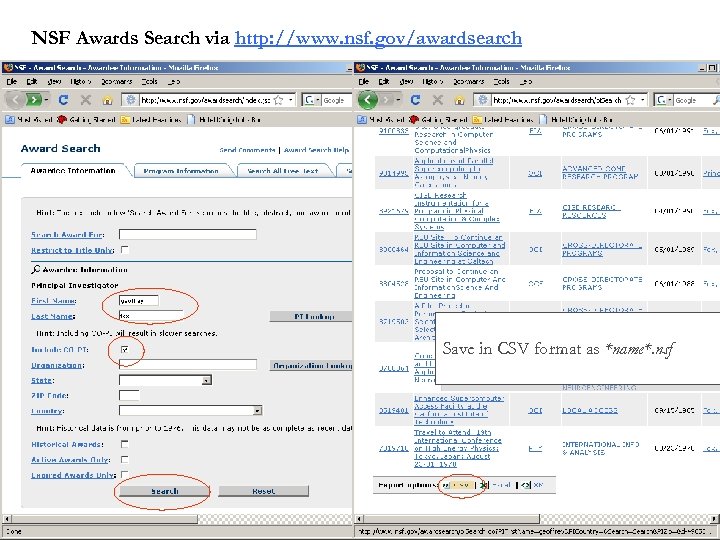Click the Forward arrow in right Firefox window
This screenshot has height=540, width=720.
coord(386,100)
